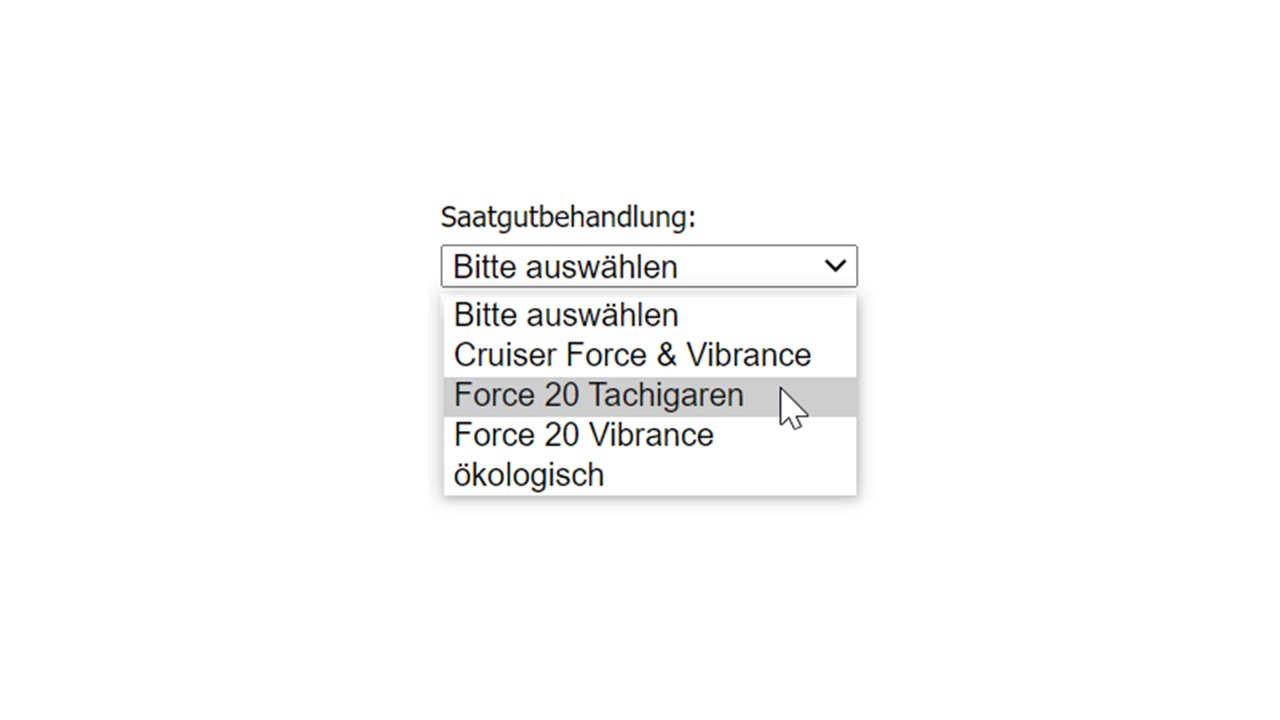This screenshot has height=720, width=1280.
Task: Select the option directly above ökologisch
Action: pyautogui.click(x=583, y=436)
